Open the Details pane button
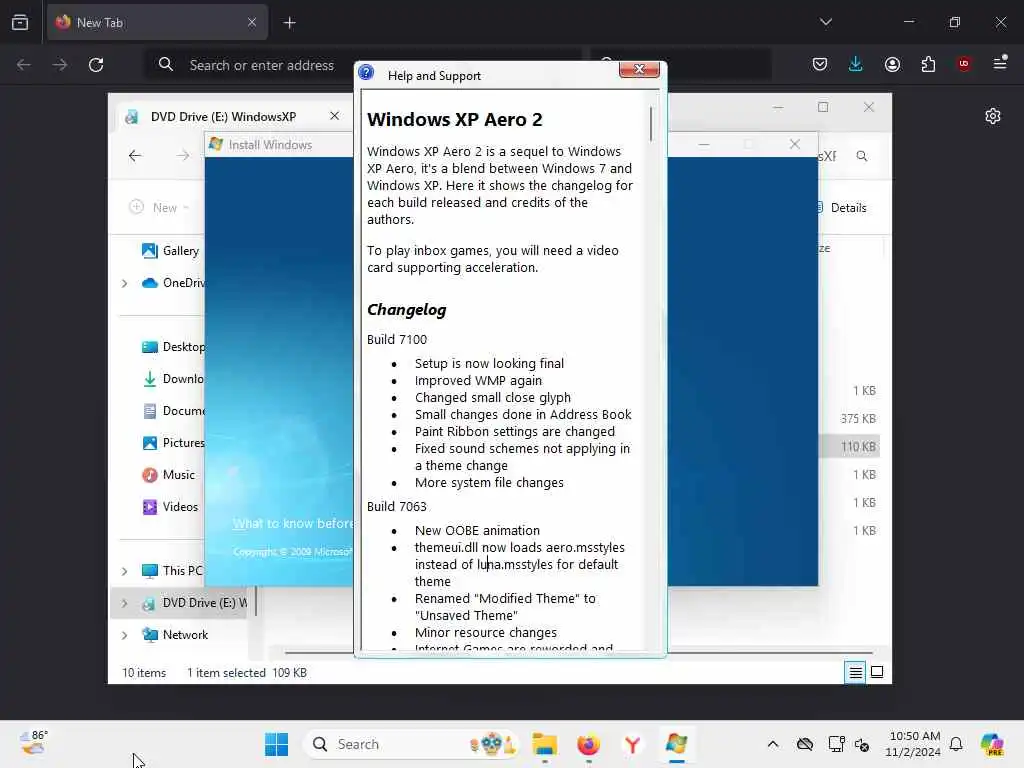The width and height of the screenshot is (1024, 768). point(842,208)
